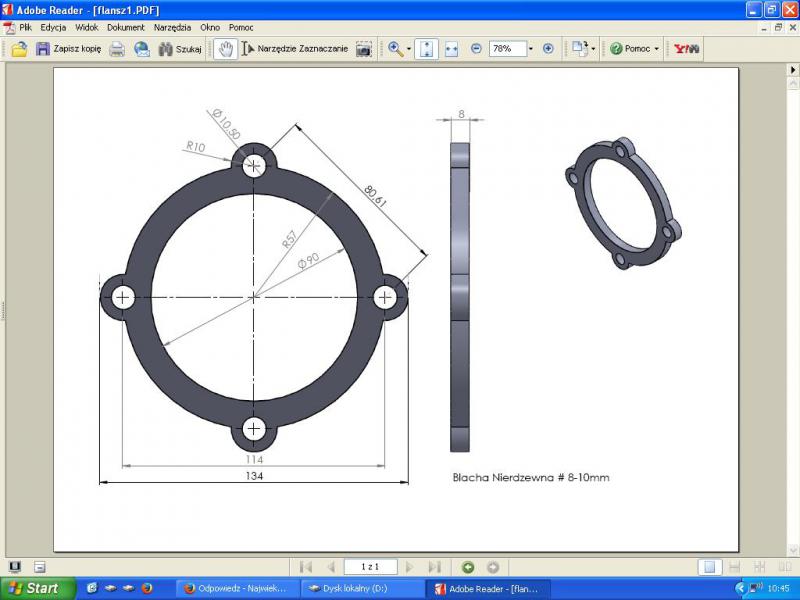Click the Windows Start button
800x600 pixels.
tap(38, 588)
